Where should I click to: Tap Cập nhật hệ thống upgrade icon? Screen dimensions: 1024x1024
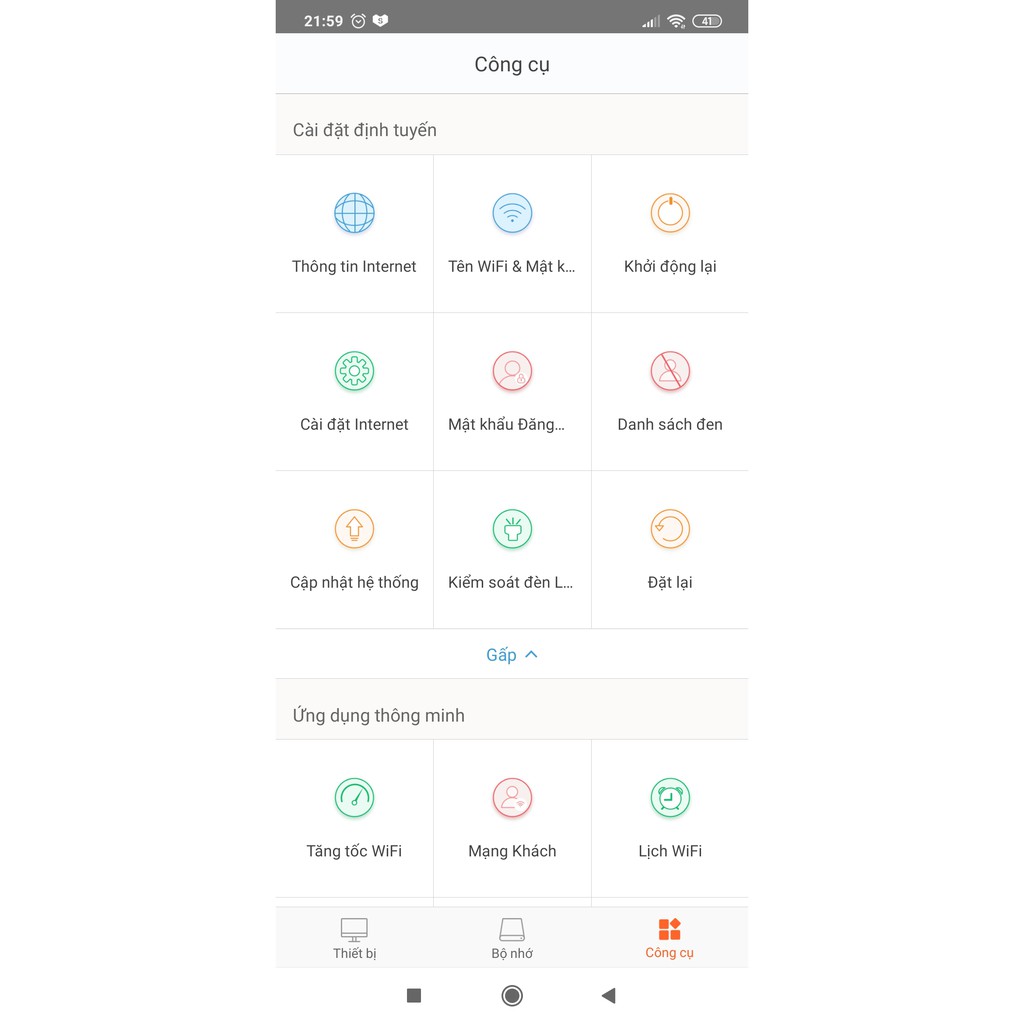(354, 529)
